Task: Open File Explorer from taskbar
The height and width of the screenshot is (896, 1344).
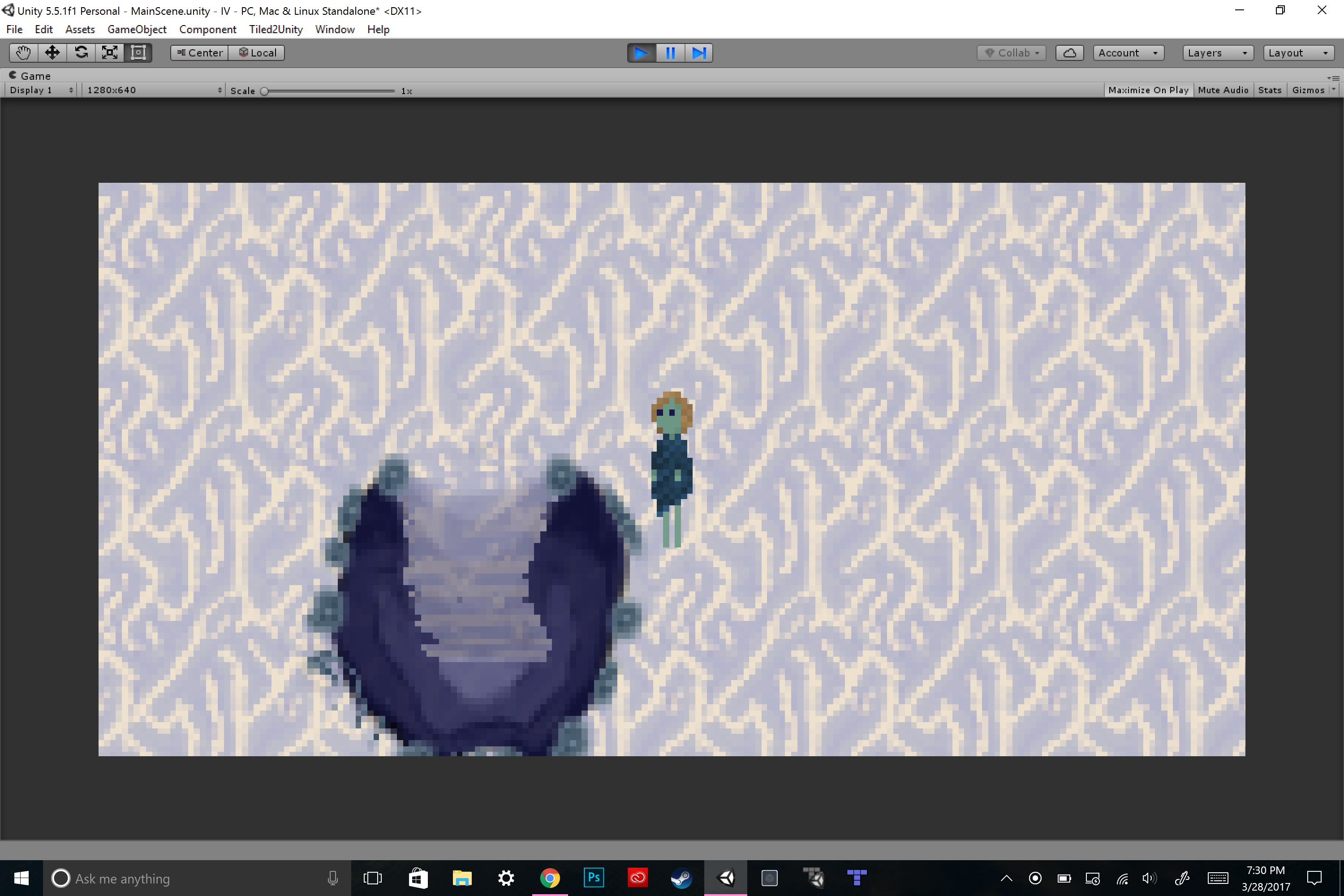Action: tap(462, 878)
